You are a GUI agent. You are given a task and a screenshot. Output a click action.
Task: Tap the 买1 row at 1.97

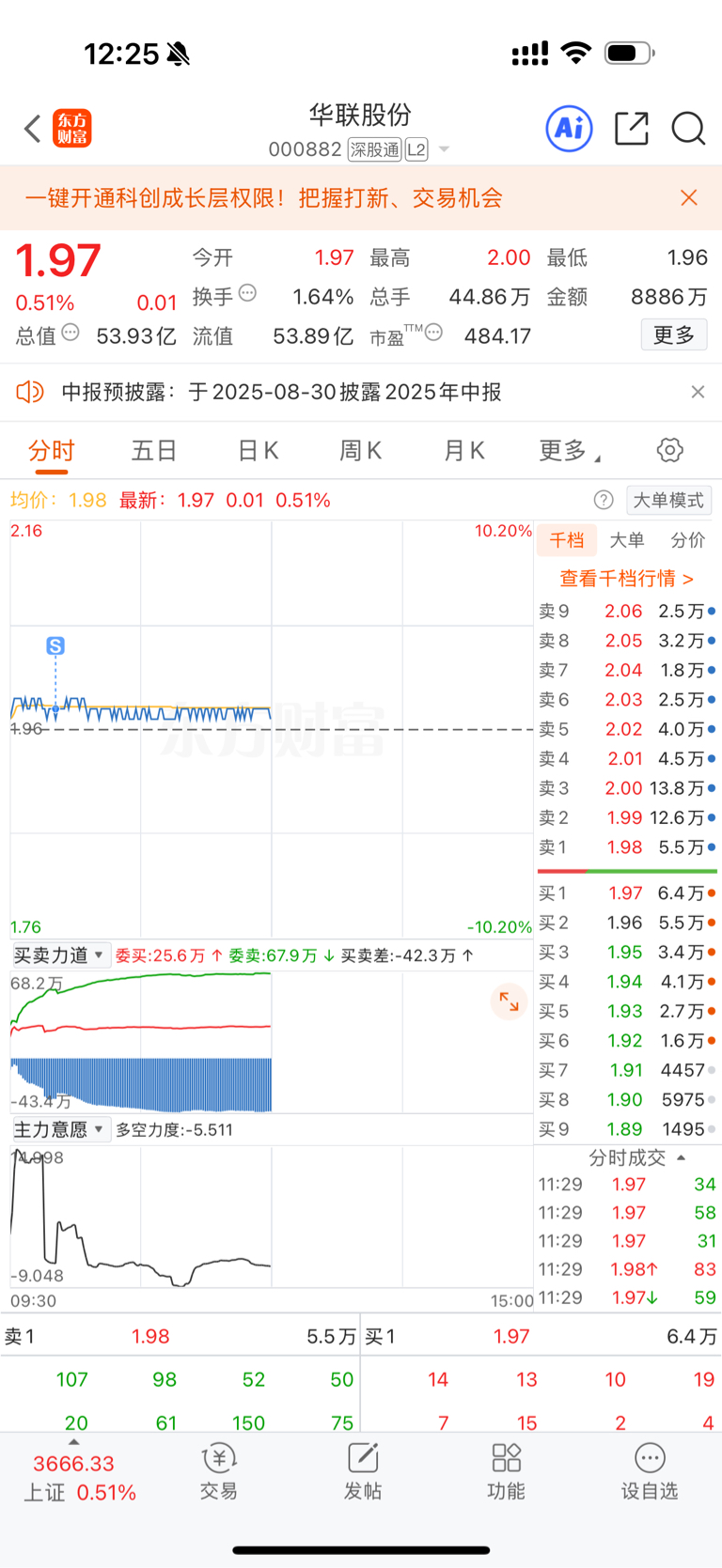click(627, 893)
